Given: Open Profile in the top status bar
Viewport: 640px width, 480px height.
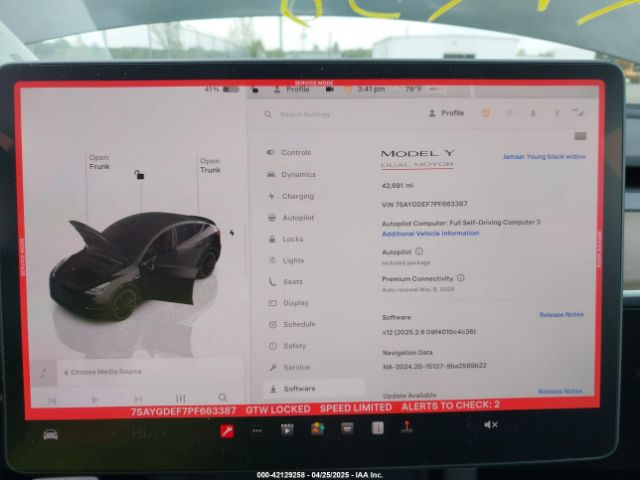Looking at the screenshot, I should click(291, 89).
